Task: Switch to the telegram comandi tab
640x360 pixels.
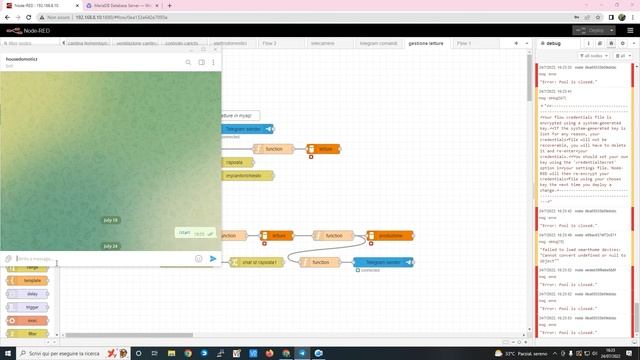Action: (x=378, y=43)
